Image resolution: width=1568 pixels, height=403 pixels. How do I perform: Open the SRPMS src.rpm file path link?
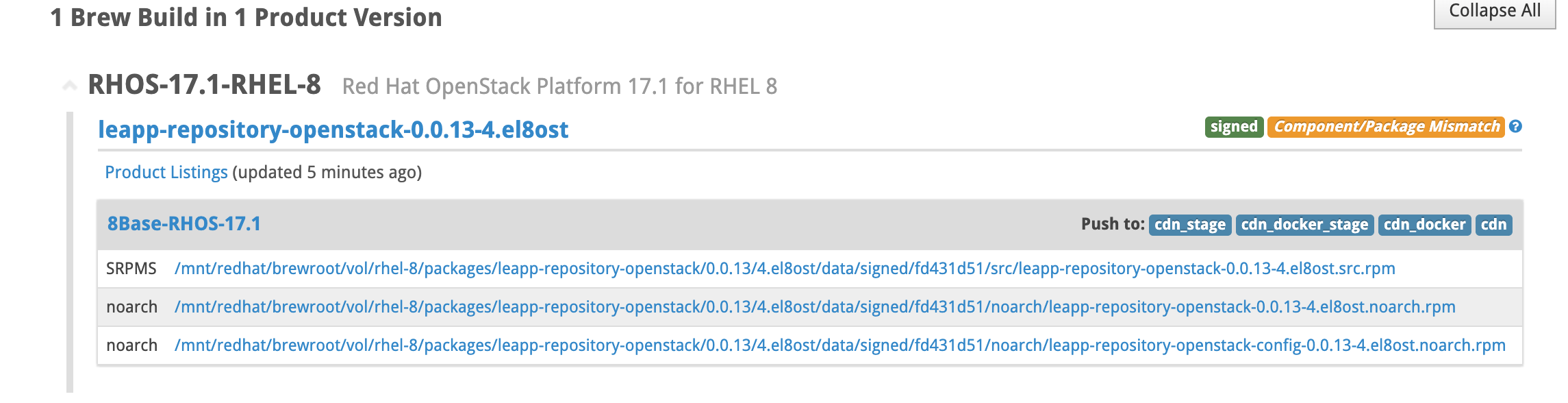tap(784, 269)
